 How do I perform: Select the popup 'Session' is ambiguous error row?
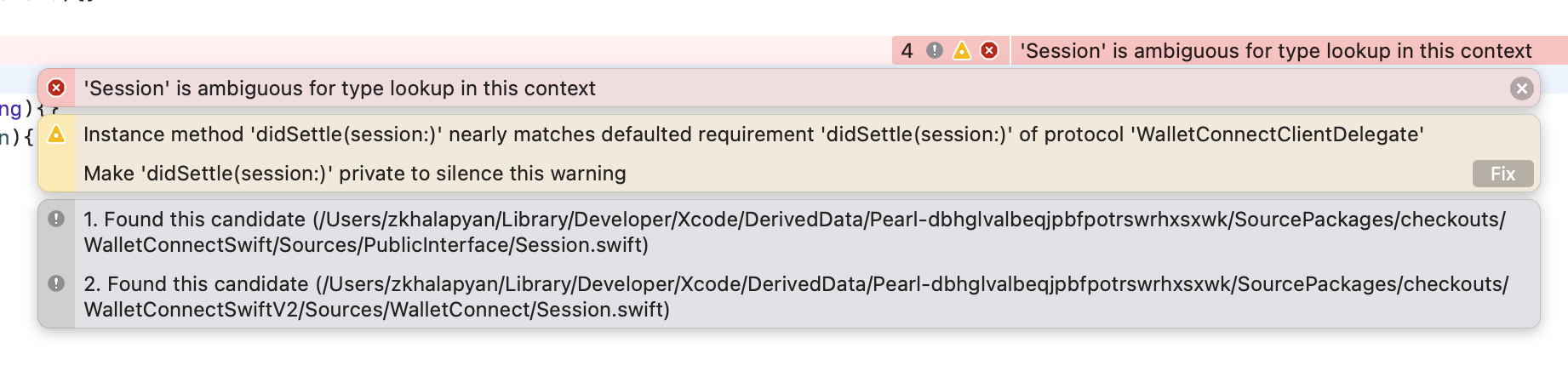click(x=788, y=88)
